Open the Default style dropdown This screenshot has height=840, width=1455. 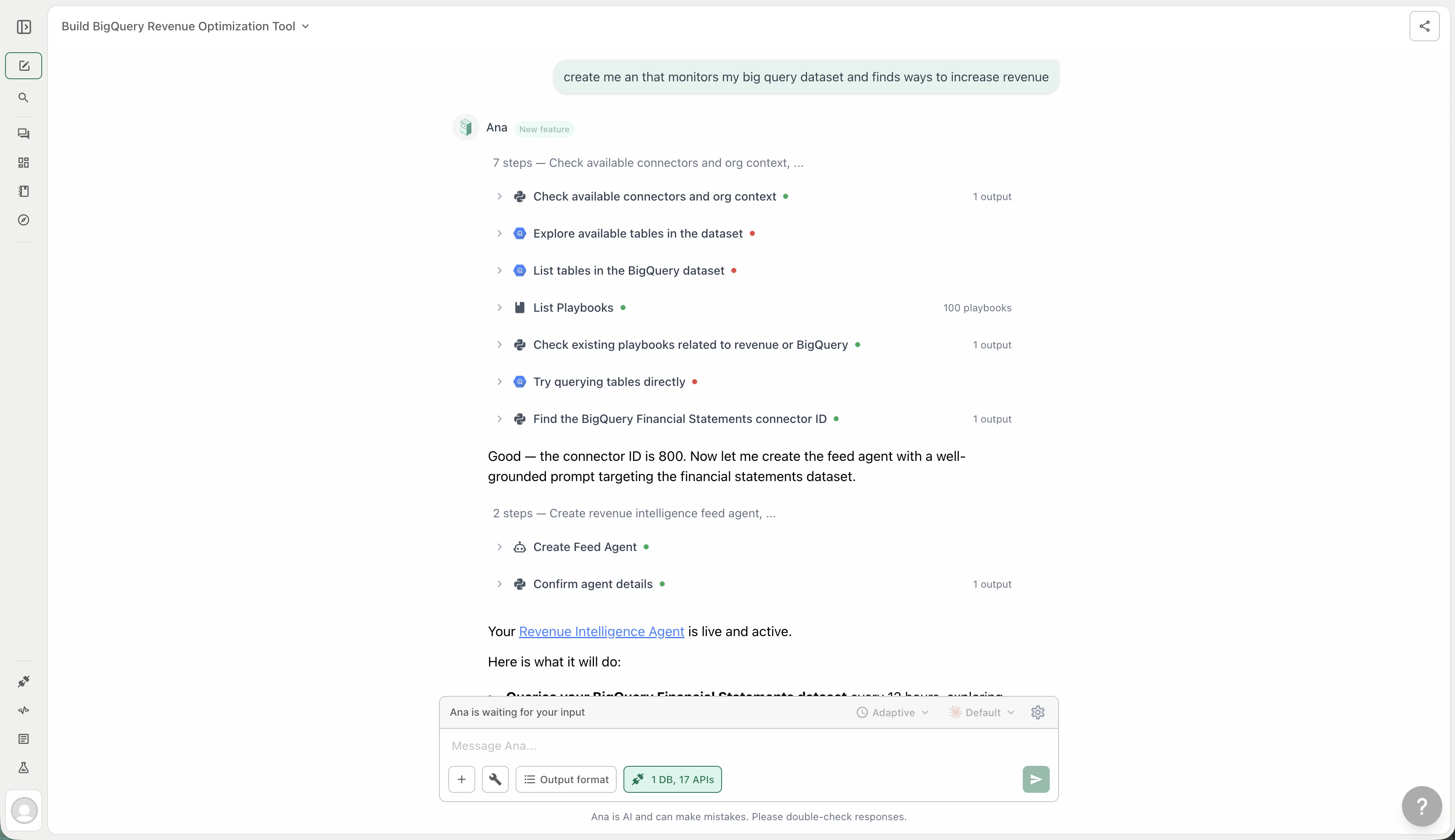click(x=981, y=712)
